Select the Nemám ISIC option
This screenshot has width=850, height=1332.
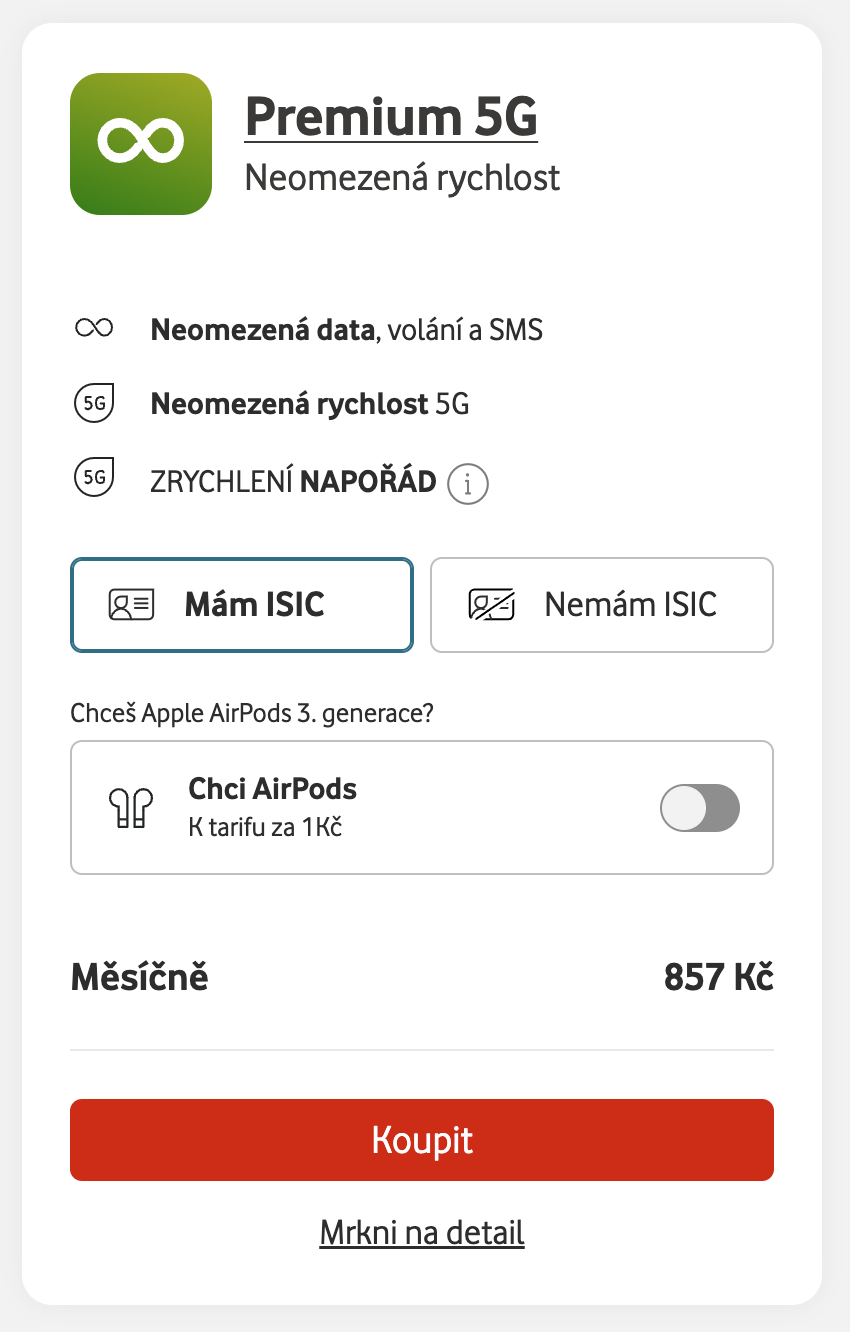(601, 605)
